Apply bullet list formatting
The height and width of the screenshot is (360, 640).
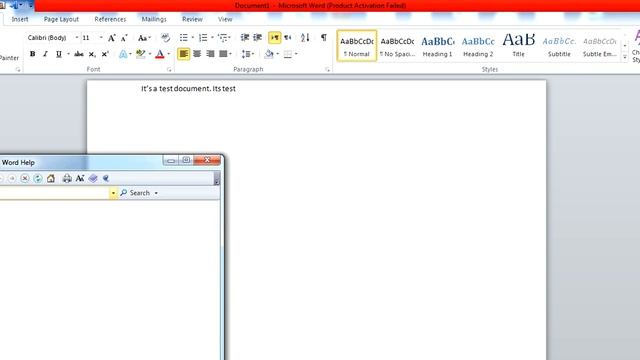click(184, 38)
